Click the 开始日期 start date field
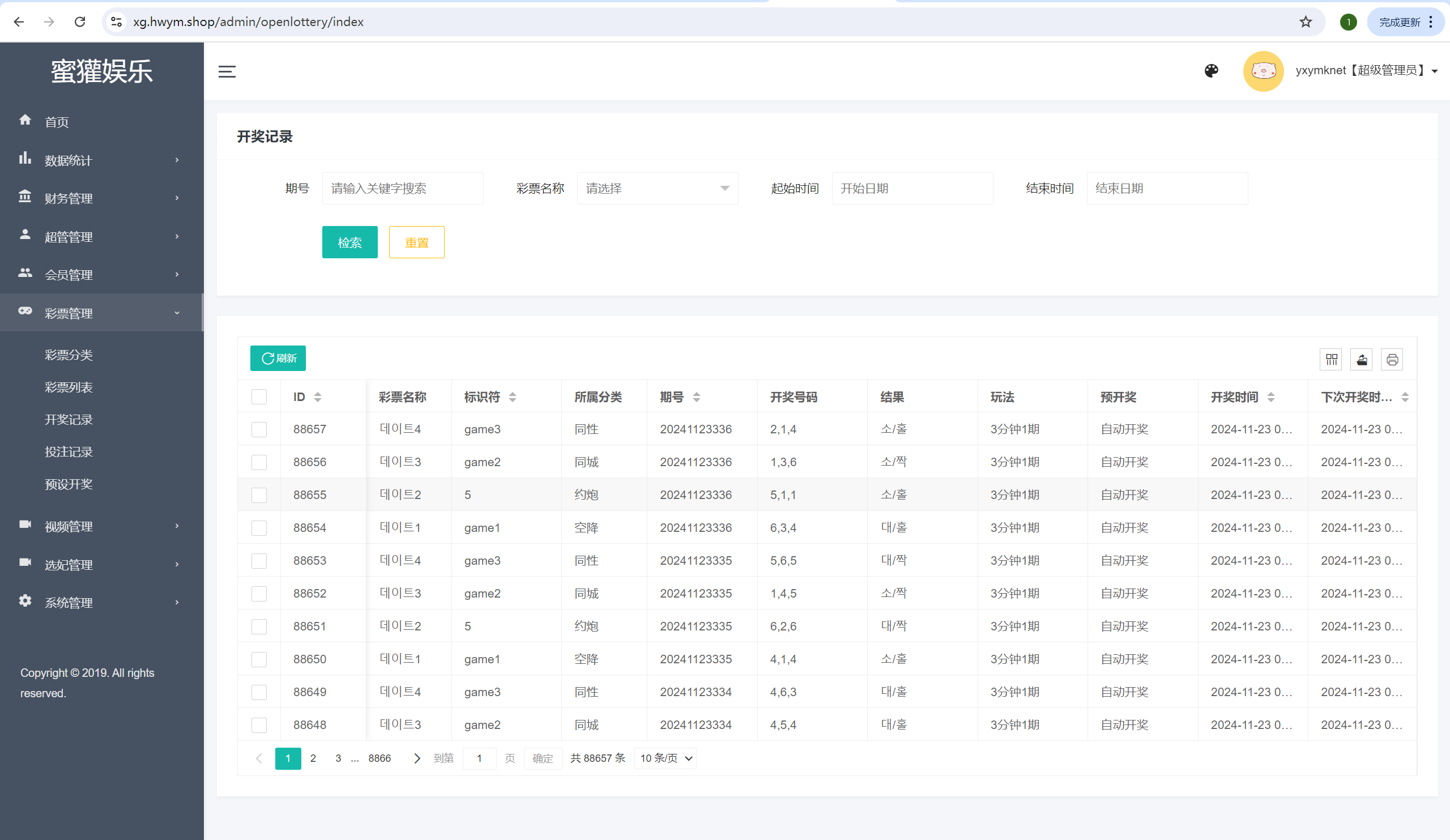Screen dimensions: 1450x840 click(912, 188)
